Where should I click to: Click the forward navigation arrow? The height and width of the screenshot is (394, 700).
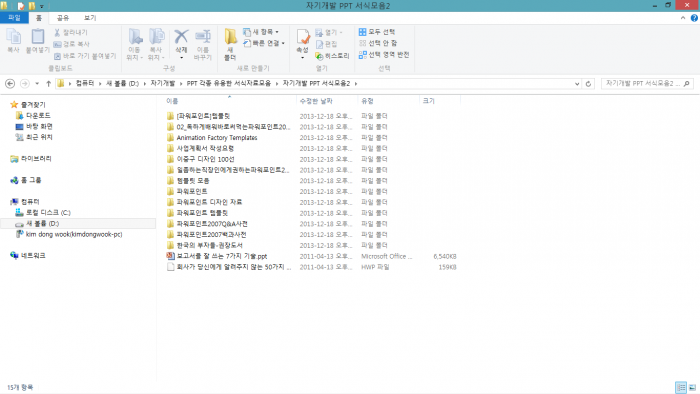pyautogui.click(x=25, y=83)
